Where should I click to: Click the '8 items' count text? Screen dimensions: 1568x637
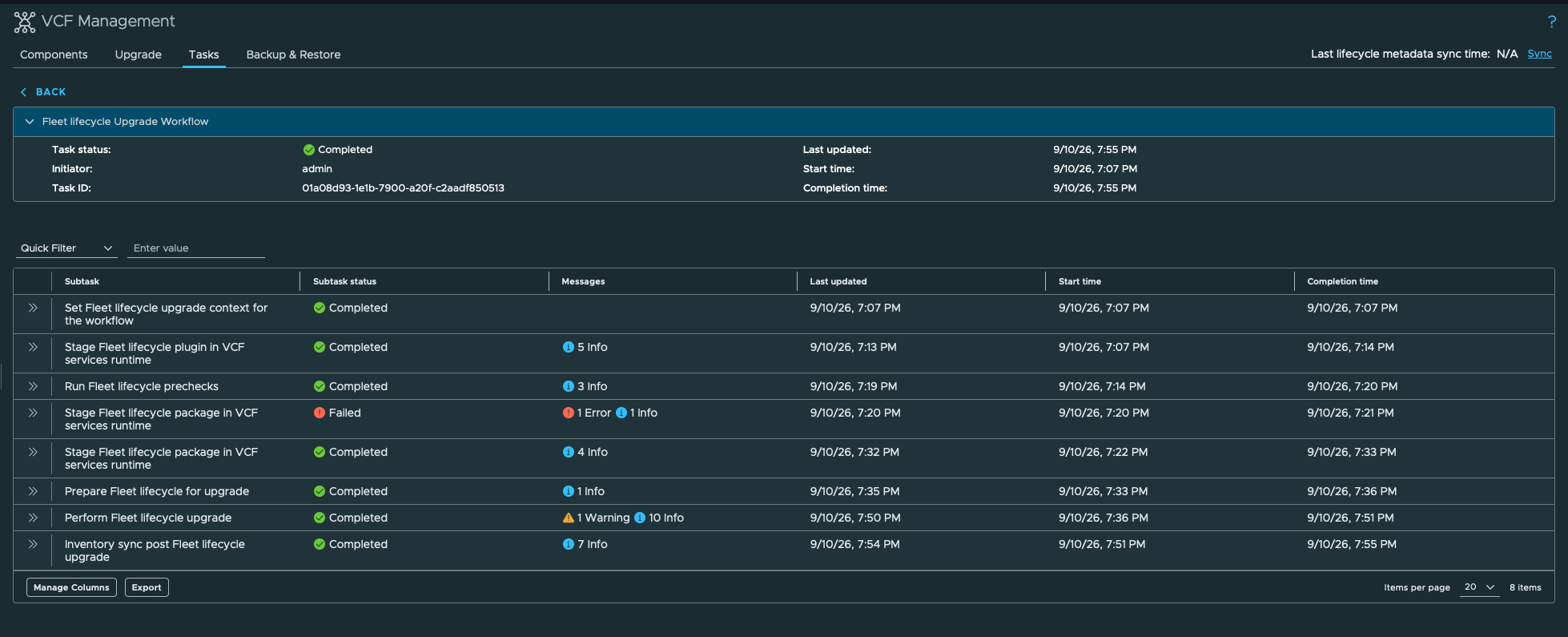tap(1525, 587)
